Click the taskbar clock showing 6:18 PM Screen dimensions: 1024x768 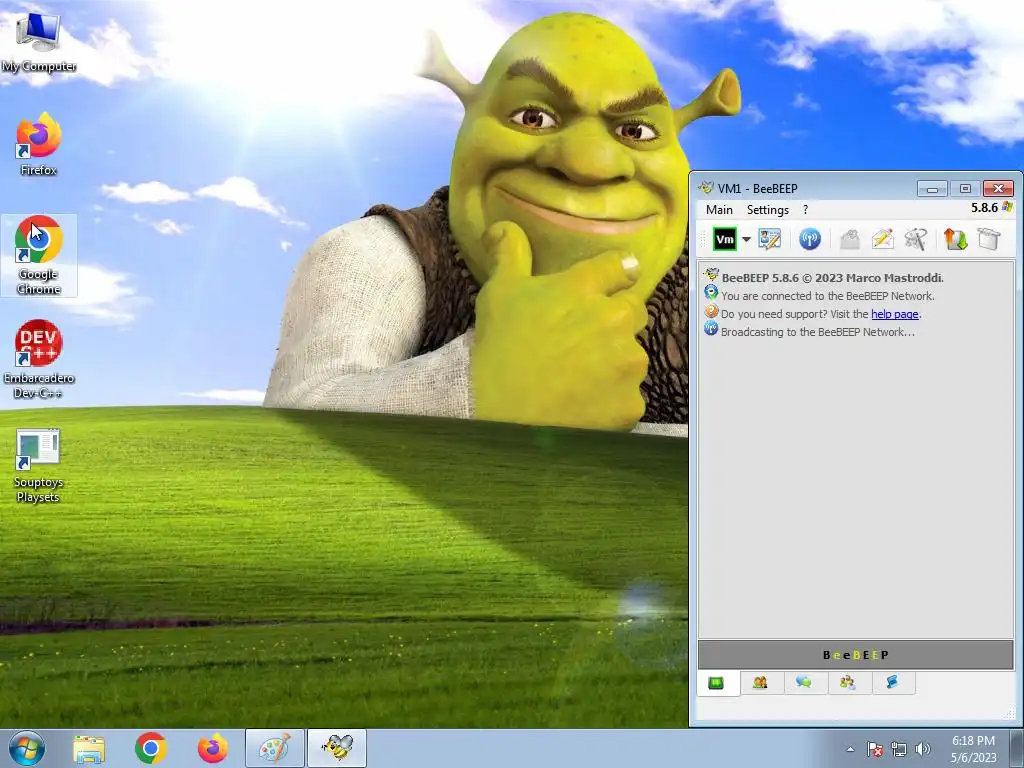[x=973, y=749]
